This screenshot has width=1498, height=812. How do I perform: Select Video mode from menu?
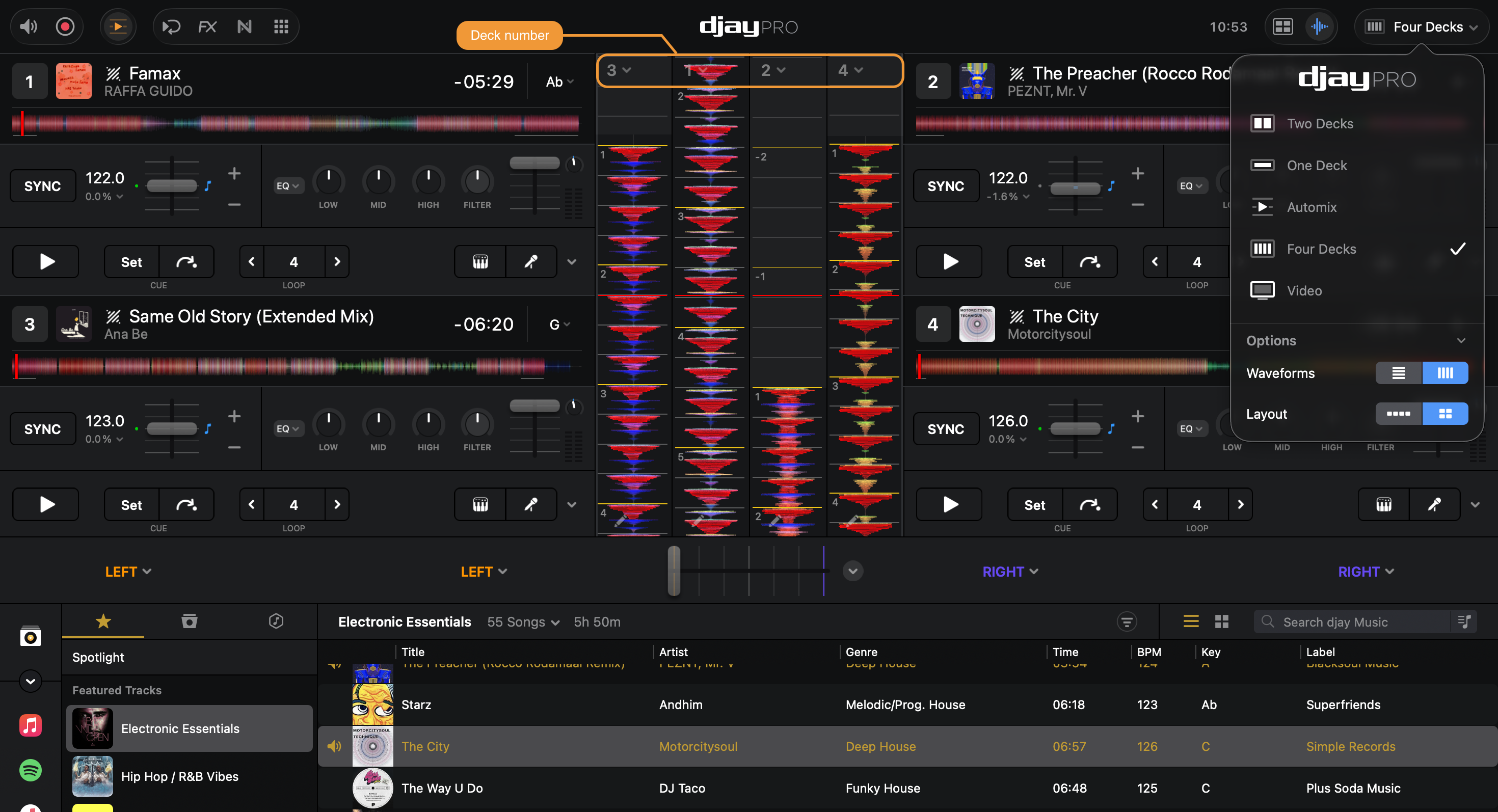click(x=1304, y=290)
